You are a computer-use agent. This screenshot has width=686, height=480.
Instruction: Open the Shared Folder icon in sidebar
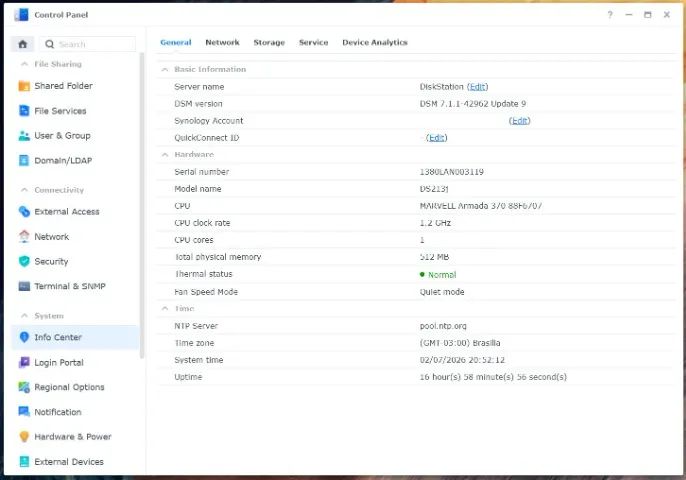click(x=24, y=86)
